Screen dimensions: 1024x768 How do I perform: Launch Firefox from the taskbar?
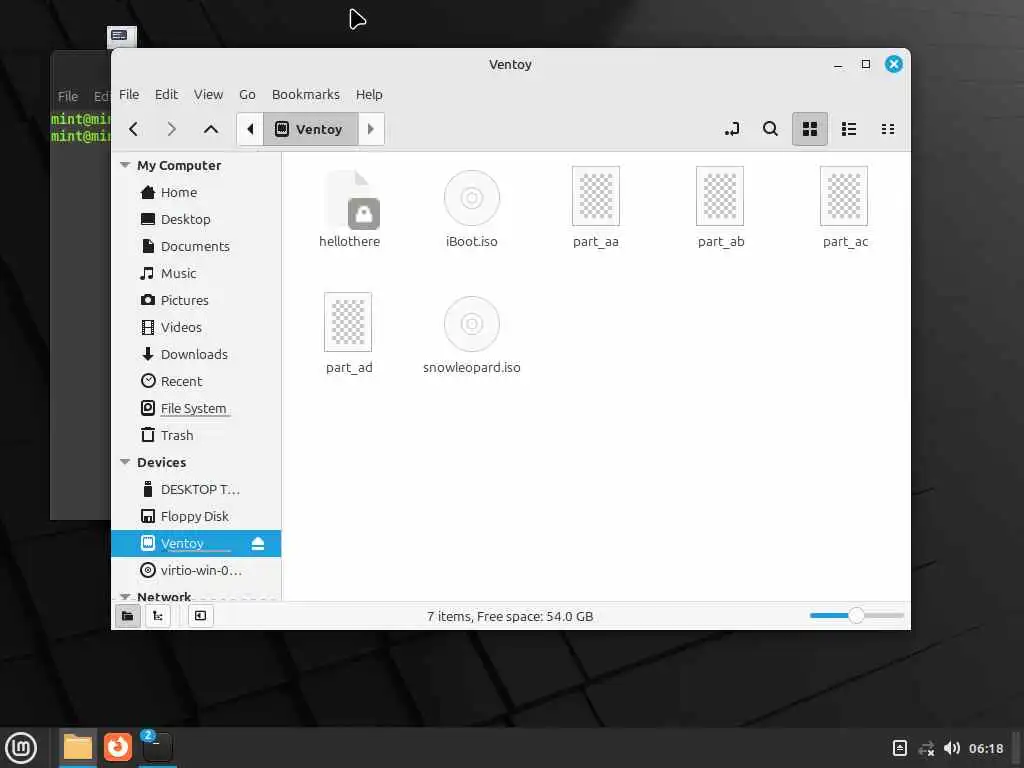coord(118,748)
